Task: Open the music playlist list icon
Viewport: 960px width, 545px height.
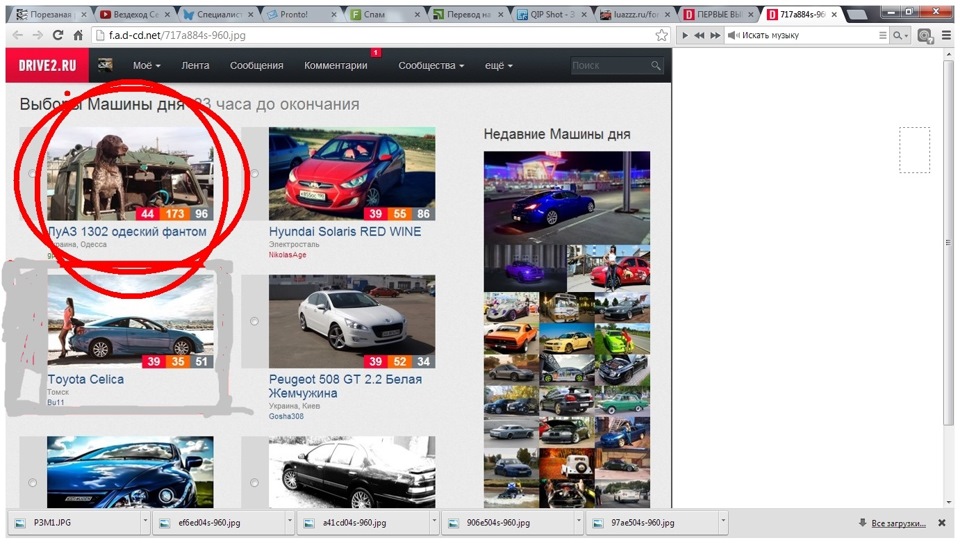Action: [882, 36]
